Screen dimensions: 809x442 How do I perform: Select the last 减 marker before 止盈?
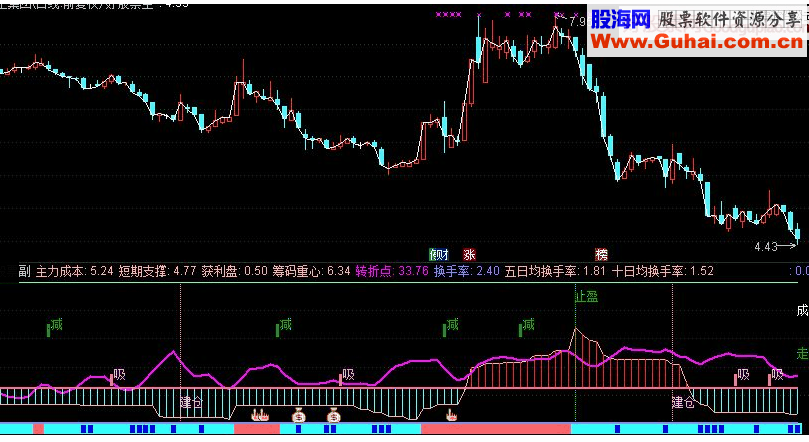coord(527,325)
